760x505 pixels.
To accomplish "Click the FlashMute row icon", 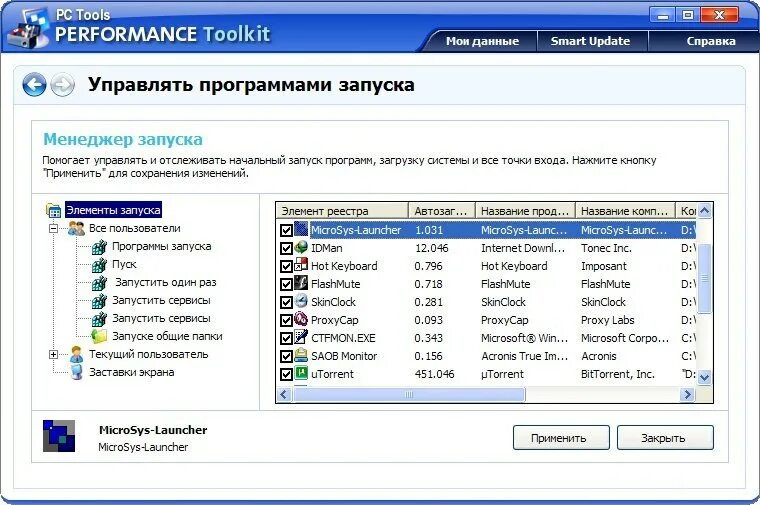I will pyautogui.click(x=301, y=283).
